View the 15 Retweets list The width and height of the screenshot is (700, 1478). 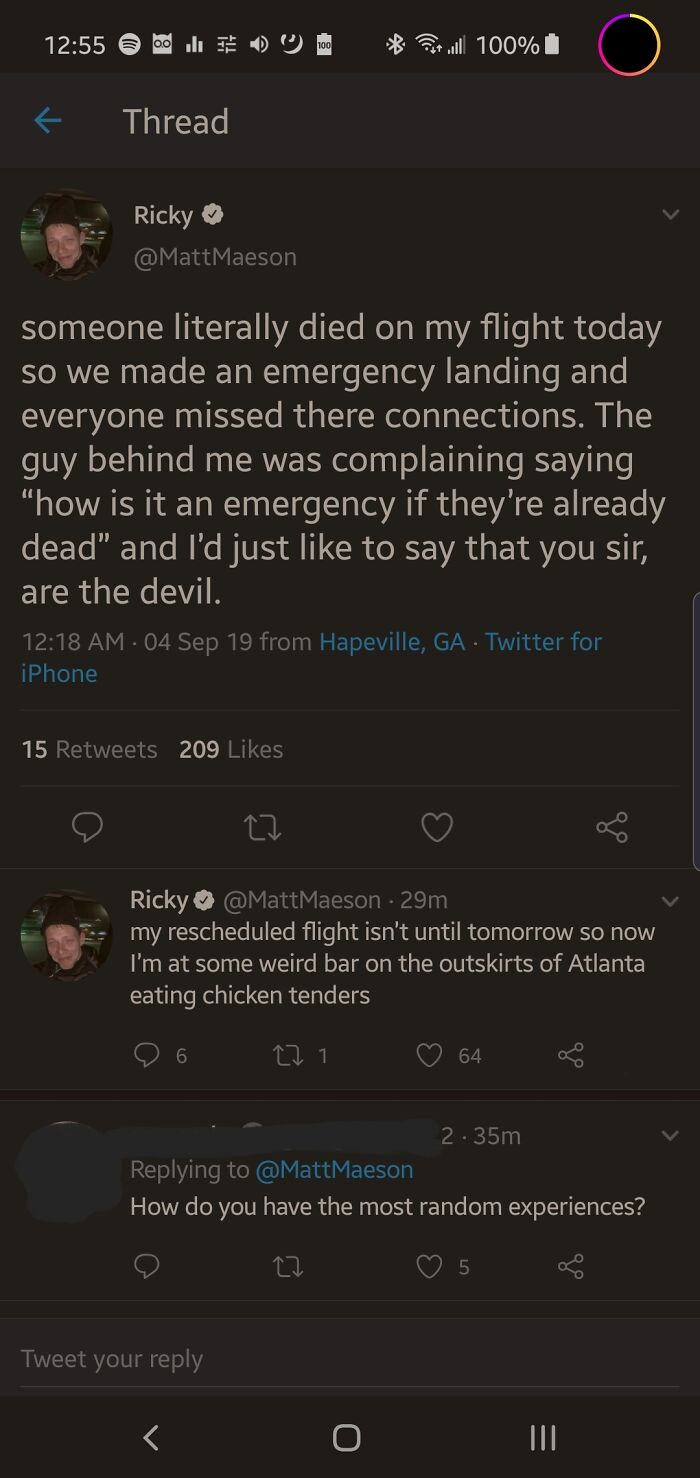point(89,749)
